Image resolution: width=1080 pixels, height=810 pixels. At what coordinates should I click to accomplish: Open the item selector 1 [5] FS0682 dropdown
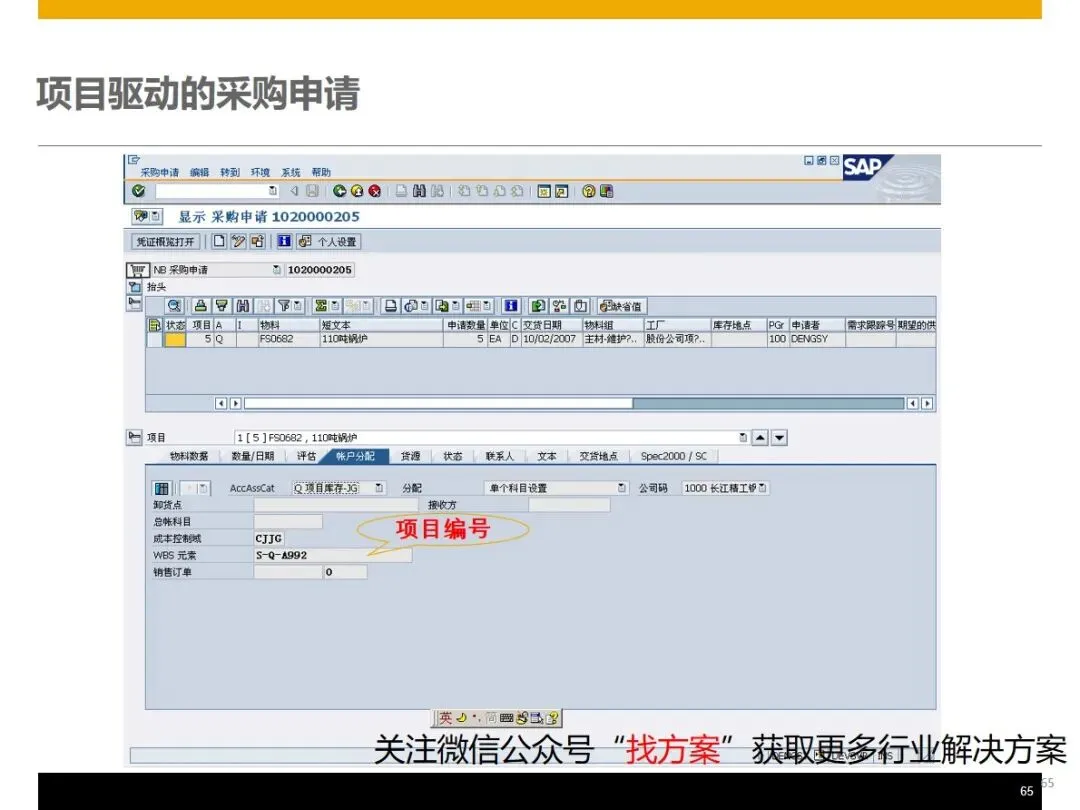742,437
